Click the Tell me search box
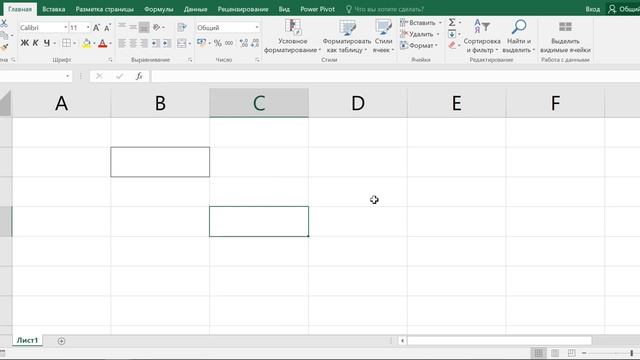Image resolution: width=640 pixels, height=360 pixels. click(384, 9)
